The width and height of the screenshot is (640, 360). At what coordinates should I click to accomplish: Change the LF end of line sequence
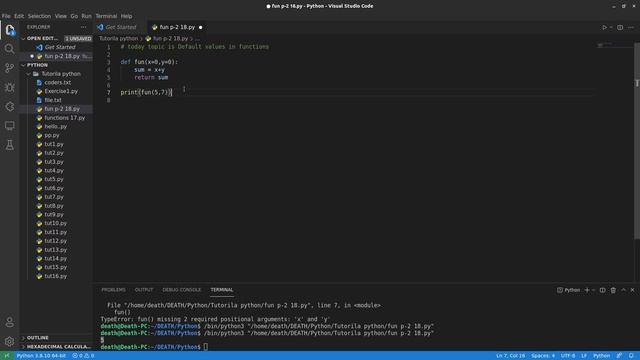pyautogui.click(x=584, y=356)
